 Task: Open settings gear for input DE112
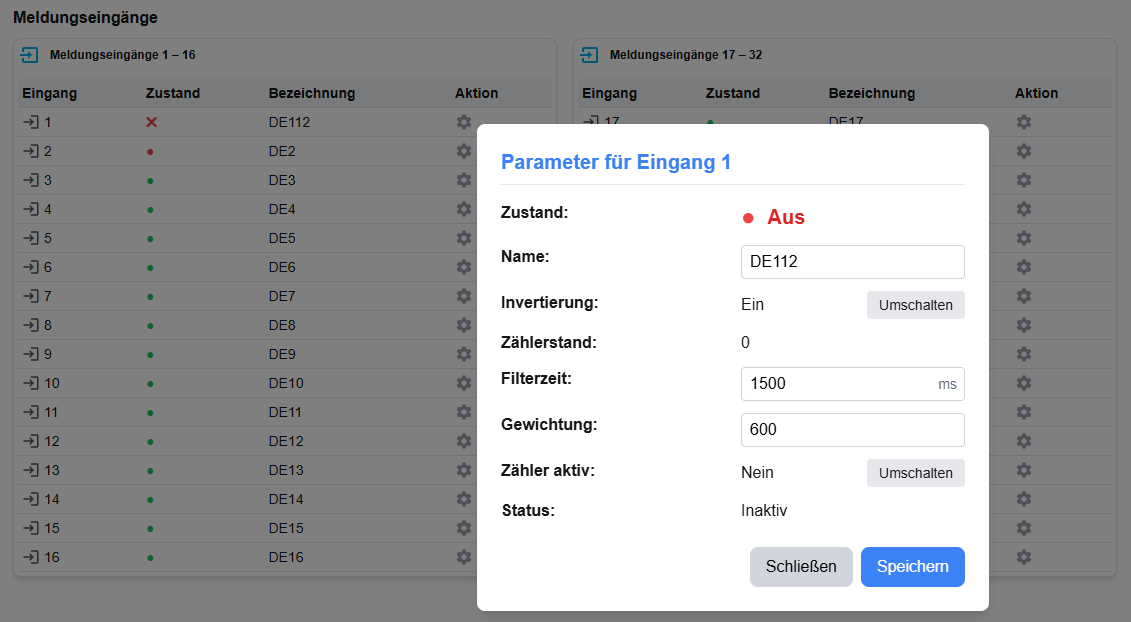point(463,122)
